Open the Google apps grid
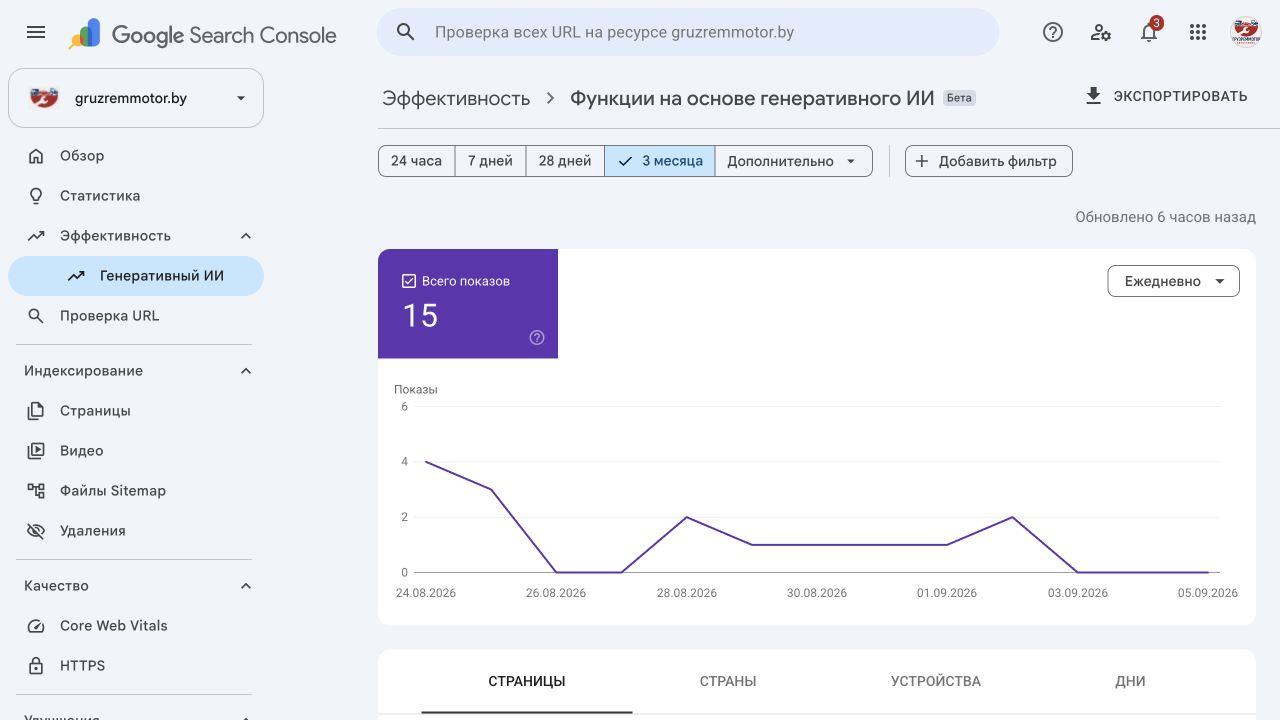 pyautogui.click(x=1198, y=32)
